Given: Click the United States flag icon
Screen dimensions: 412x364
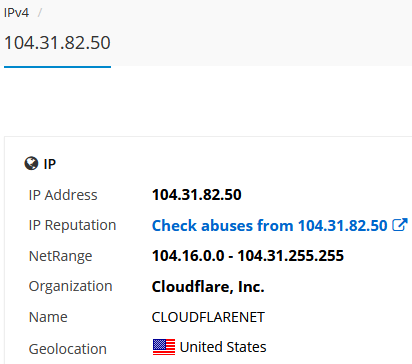Looking at the screenshot, I should [164, 347].
